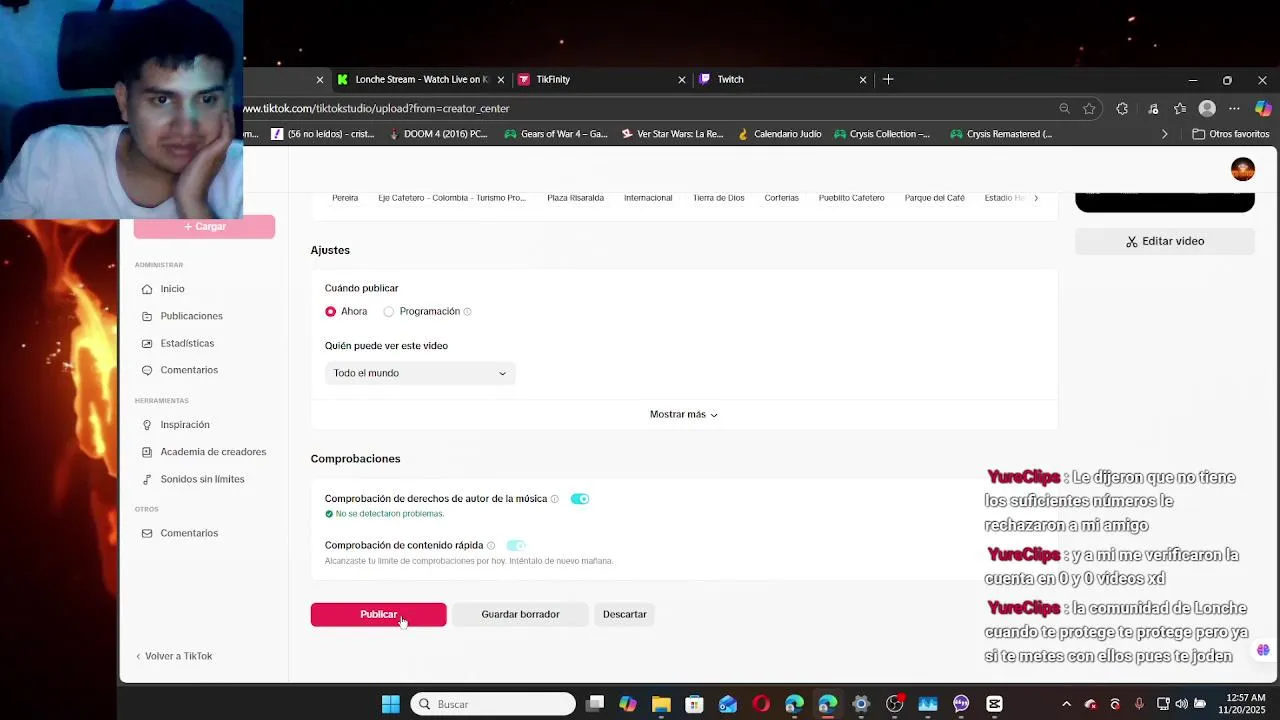Open Opera browser from the taskbar
This screenshot has width=1280, height=720.
click(x=761, y=704)
